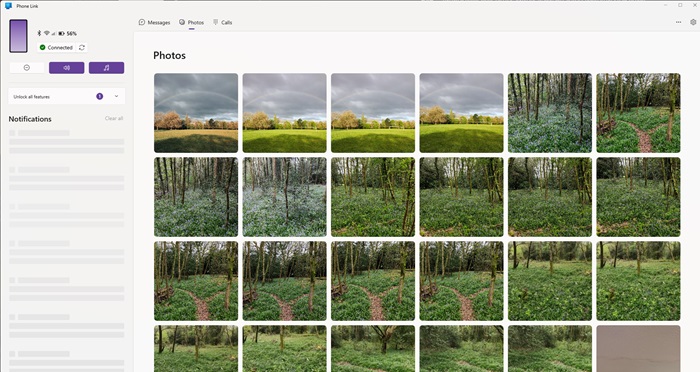Open the settings gear icon

pos(693,22)
